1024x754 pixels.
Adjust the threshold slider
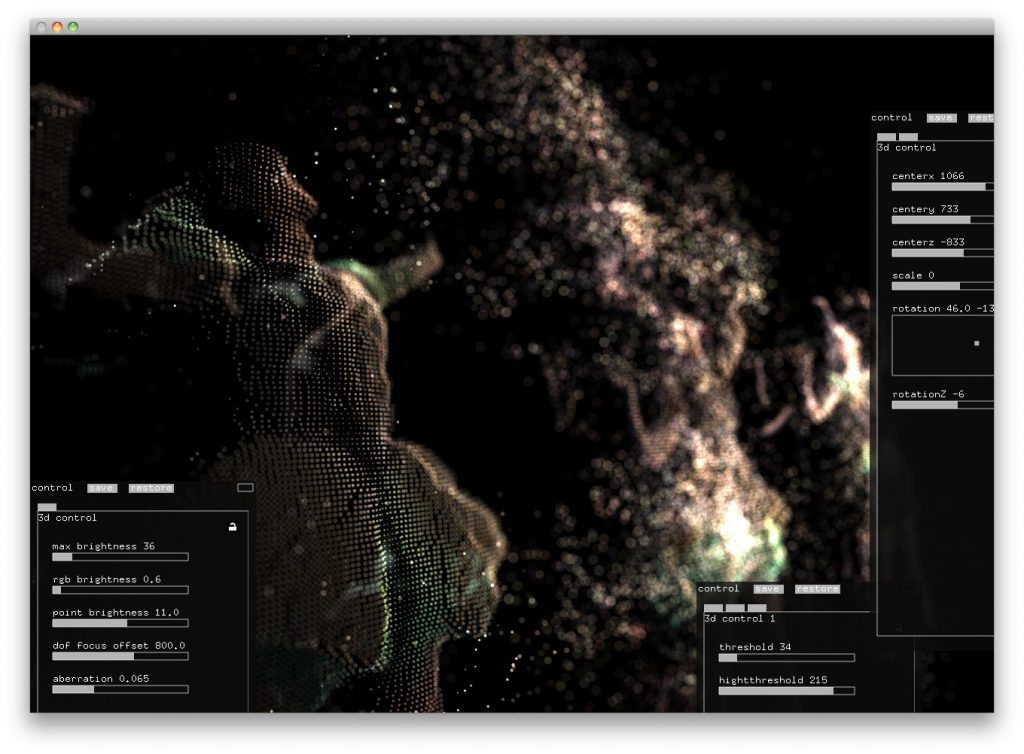coord(786,658)
